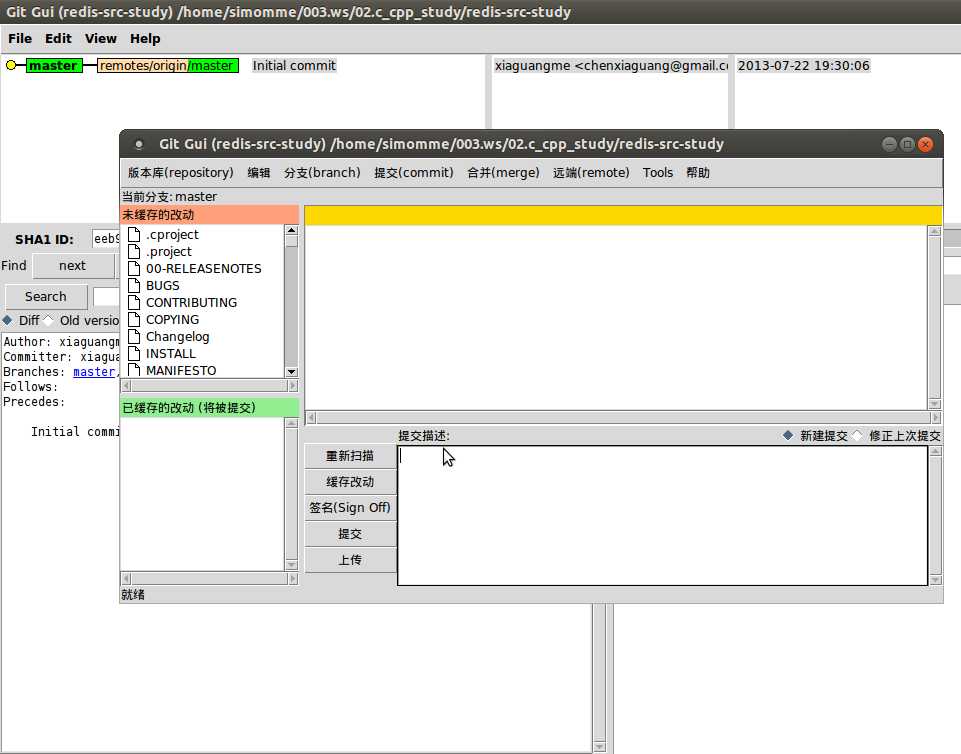Click the yellow commit node in gitk graph
Image resolution: width=961 pixels, height=754 pixels.
pyautogui.click(x=11, y=66)
